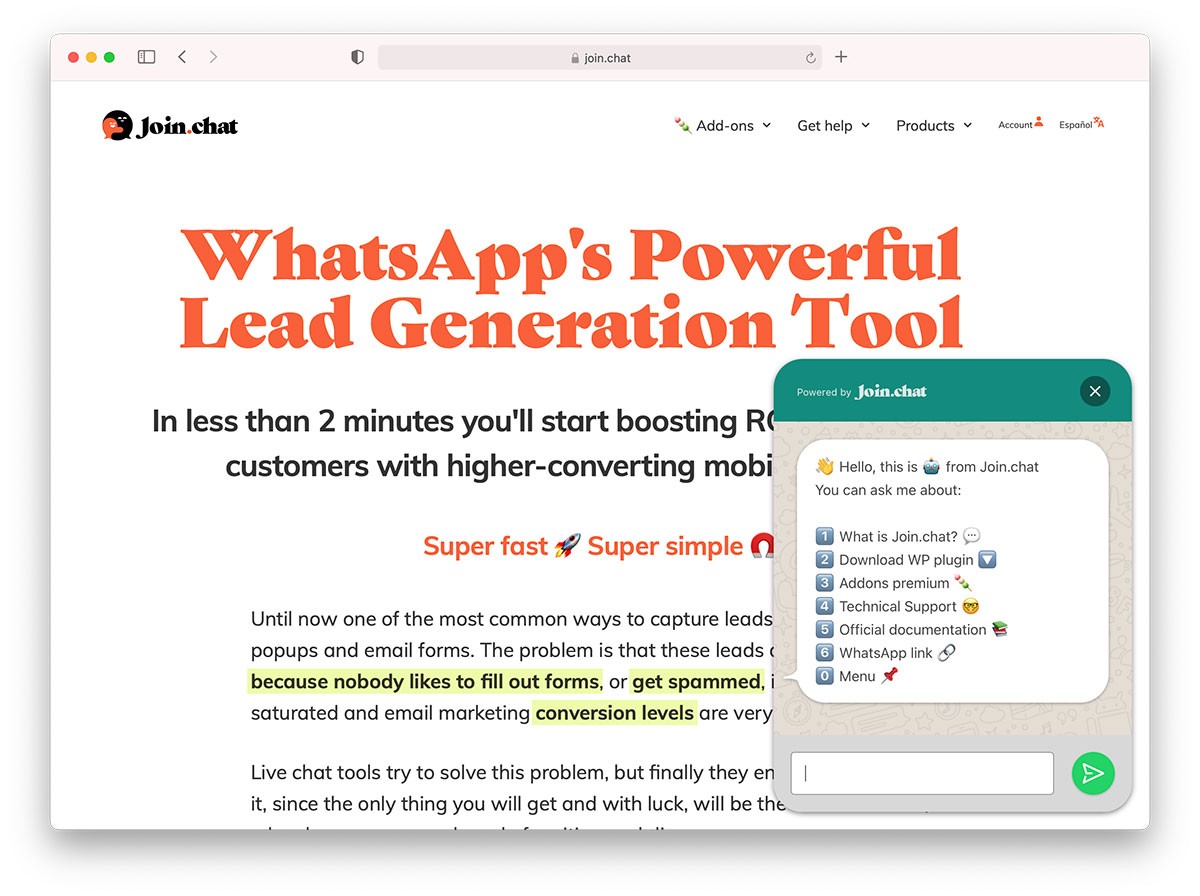Image resolution: width=1200 pixels, height=896 pixels.
Task: Click the Account person icon
Action: pyautogui.click(x=1039, y=122)
